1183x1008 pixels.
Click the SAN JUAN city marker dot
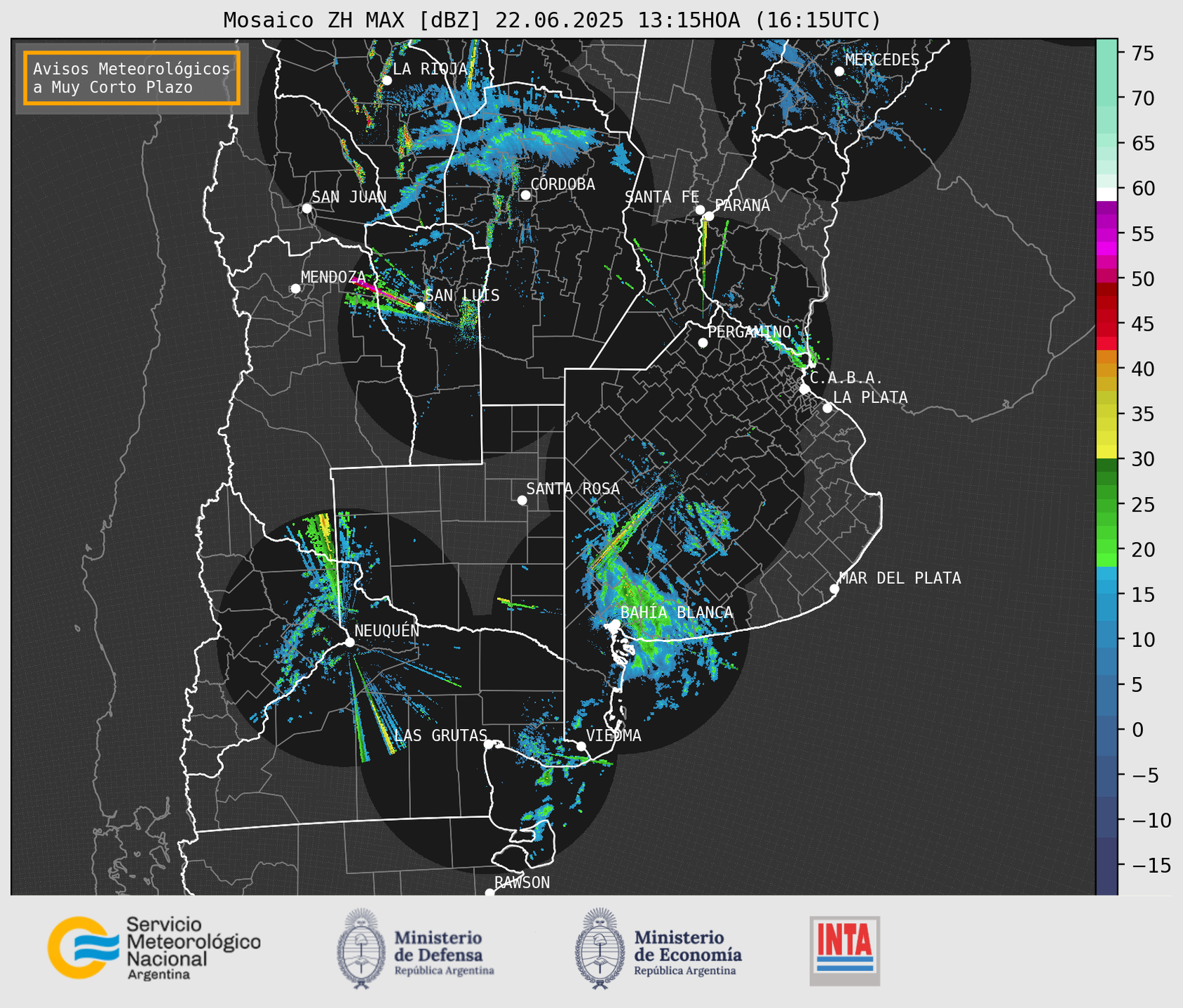point(306,208)
